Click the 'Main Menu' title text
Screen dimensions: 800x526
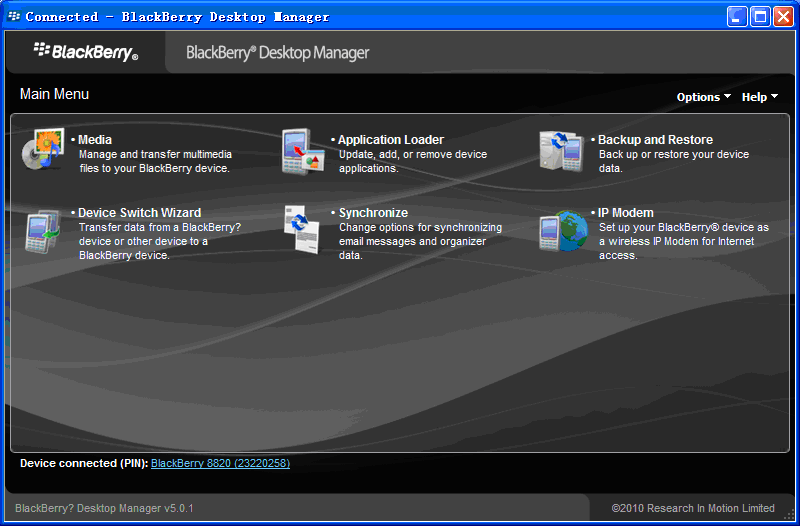pyautogui.click(x=55, y=94)
